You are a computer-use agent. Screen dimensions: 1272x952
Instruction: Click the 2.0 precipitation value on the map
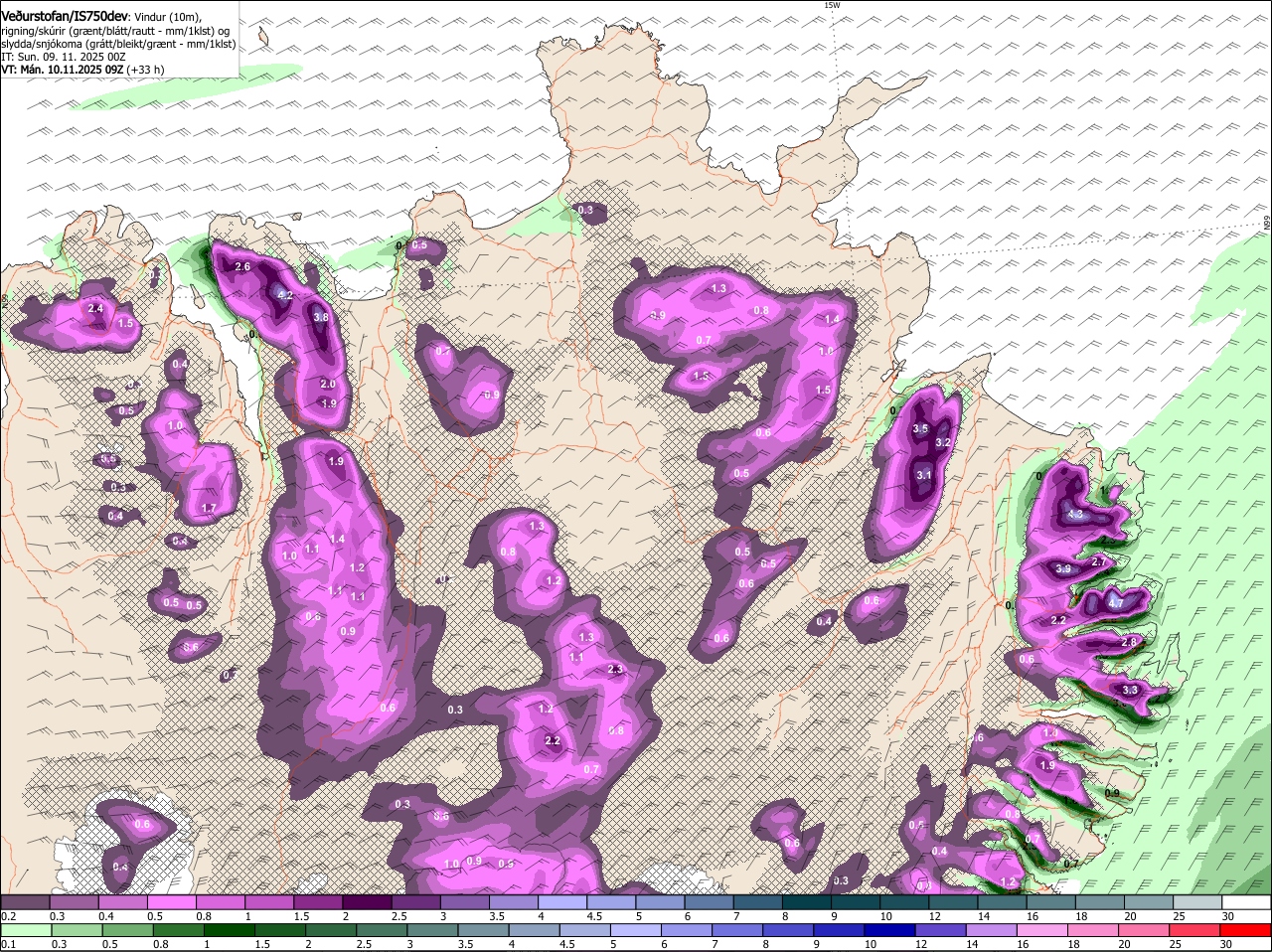(328, 384)
